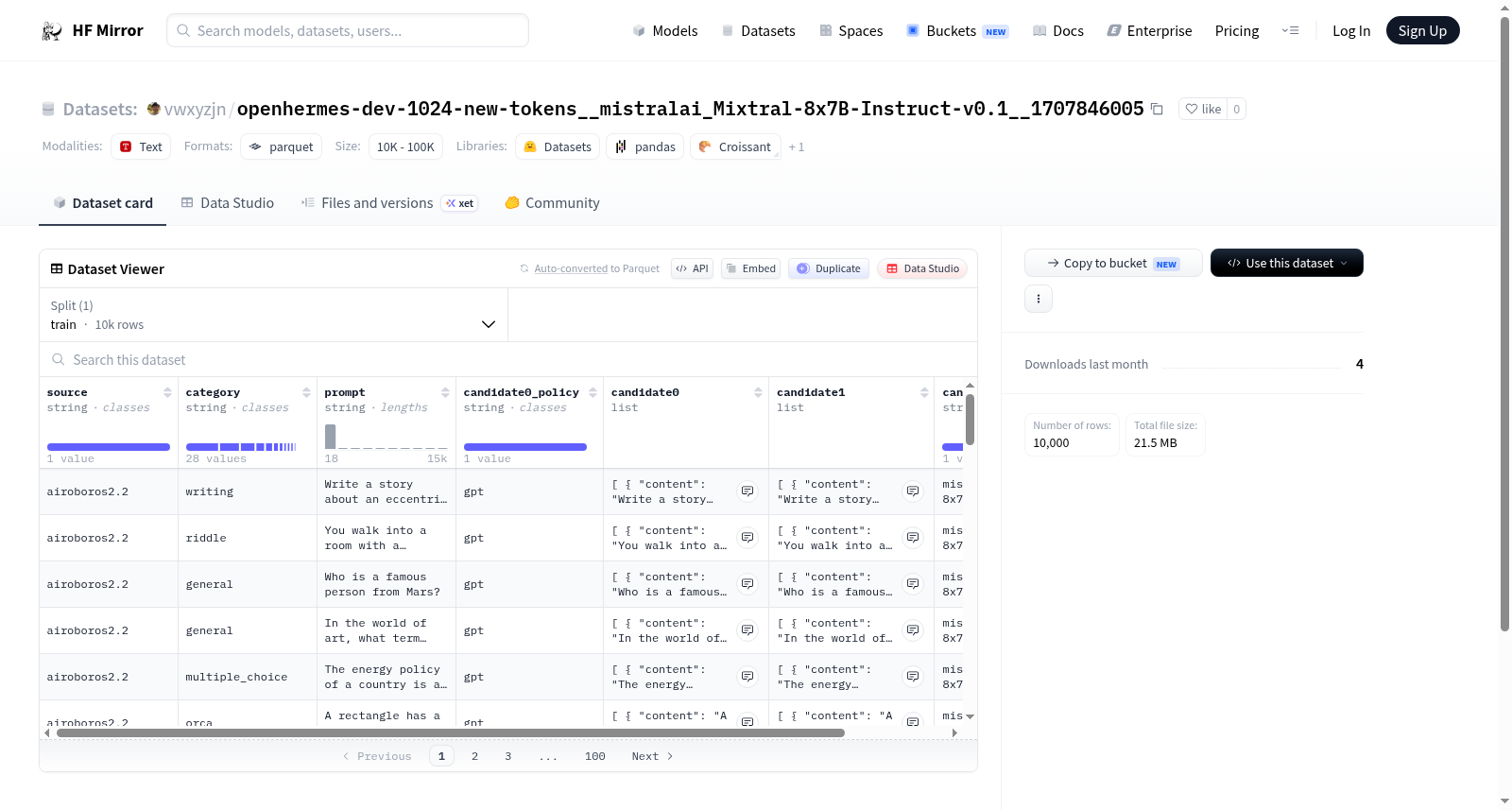The height and width of the screenshot is (810, 1512).
Task: Sort by the candidate0_policy column
Action: point(593,392)
